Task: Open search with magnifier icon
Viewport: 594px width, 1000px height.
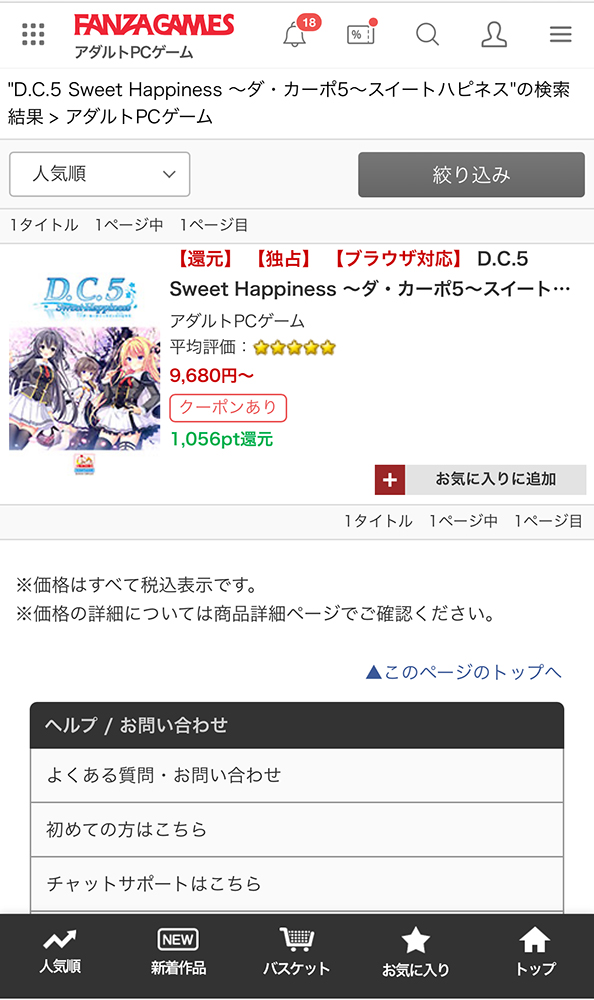Action: [x=427, y=34]
